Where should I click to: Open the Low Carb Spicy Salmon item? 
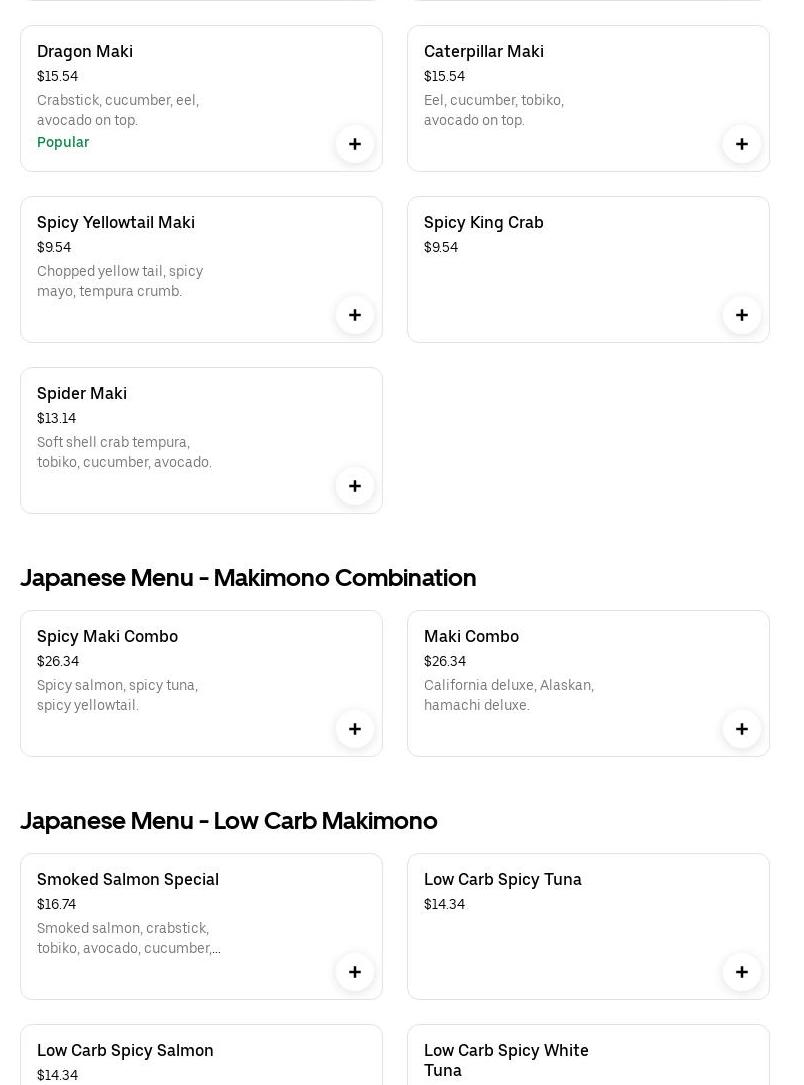[125, 1050]
